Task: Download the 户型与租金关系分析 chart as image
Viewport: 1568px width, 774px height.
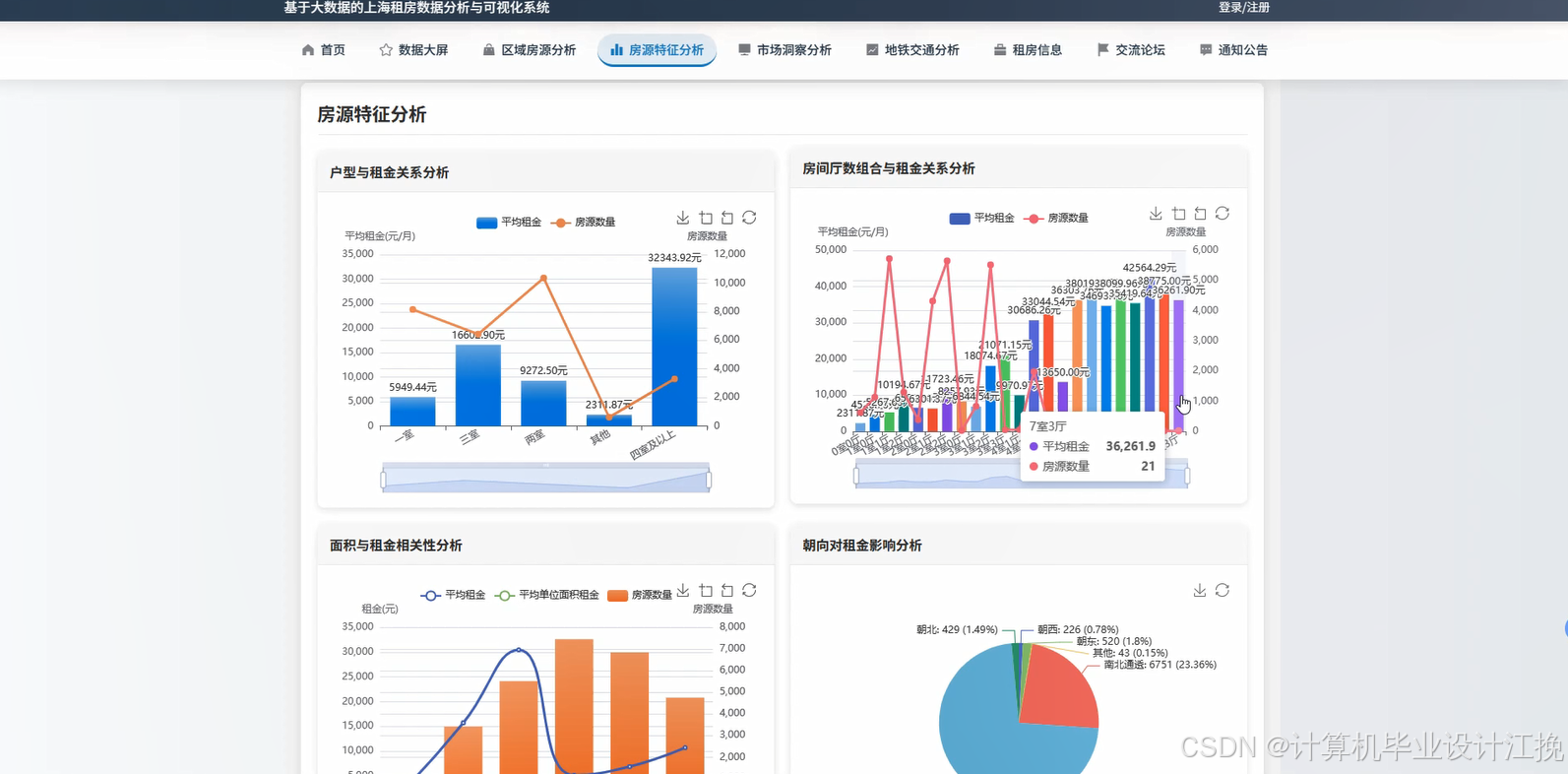Action: click(x=683, y=218)
